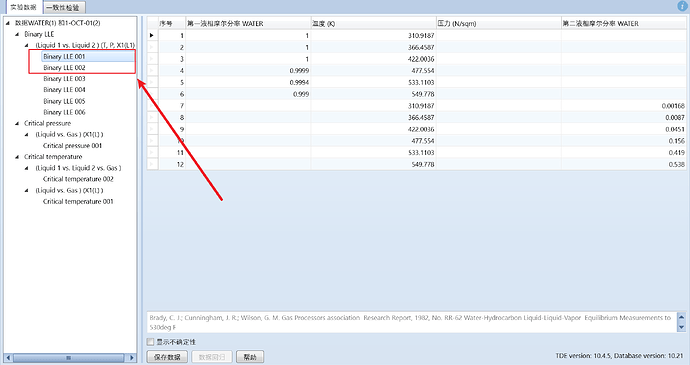
Task: Click mole fraction cell 0.999 in row 6
Action: tap(248, 94)
